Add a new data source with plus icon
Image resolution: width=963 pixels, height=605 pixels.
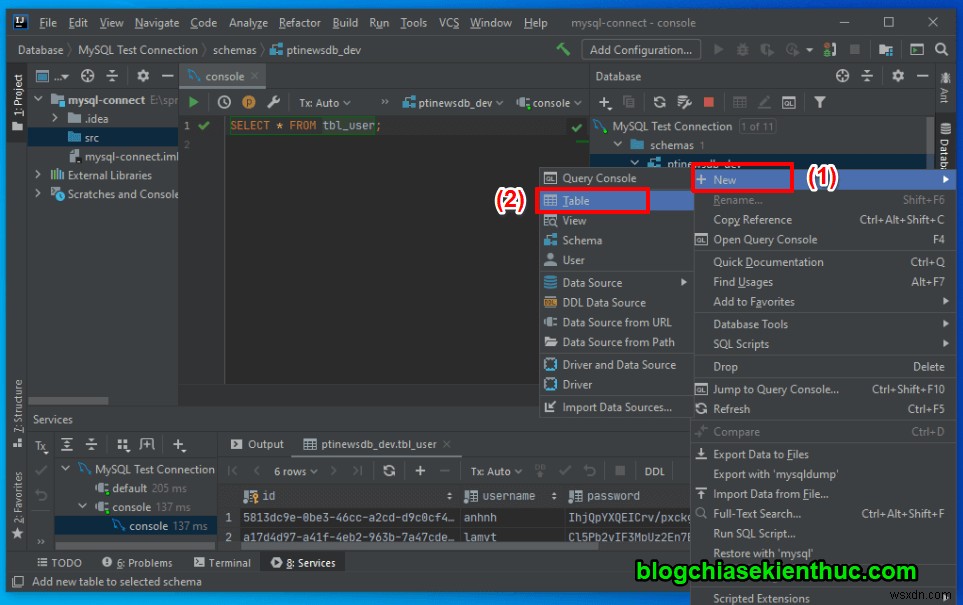(604, 101)
